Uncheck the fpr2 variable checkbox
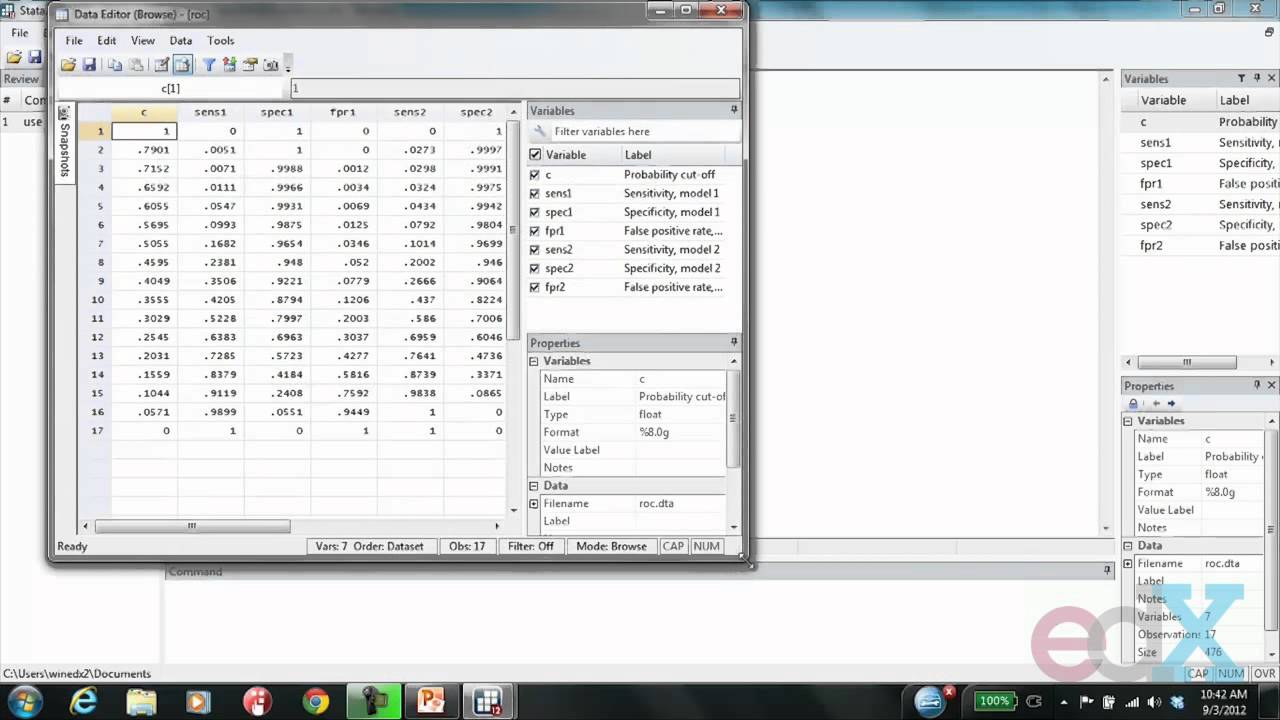 tap(535, 287)
